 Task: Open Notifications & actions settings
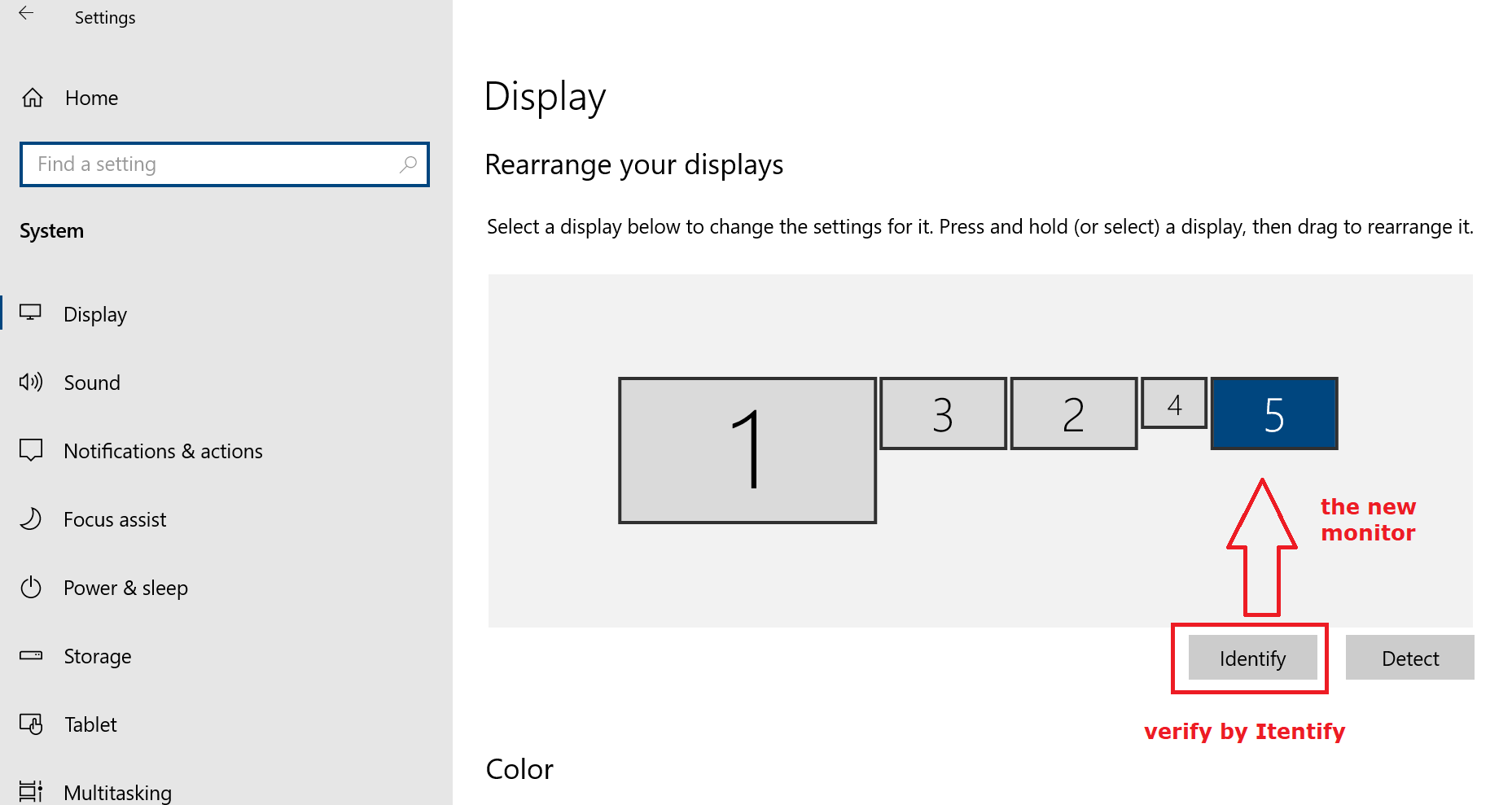tap(163, 451)
